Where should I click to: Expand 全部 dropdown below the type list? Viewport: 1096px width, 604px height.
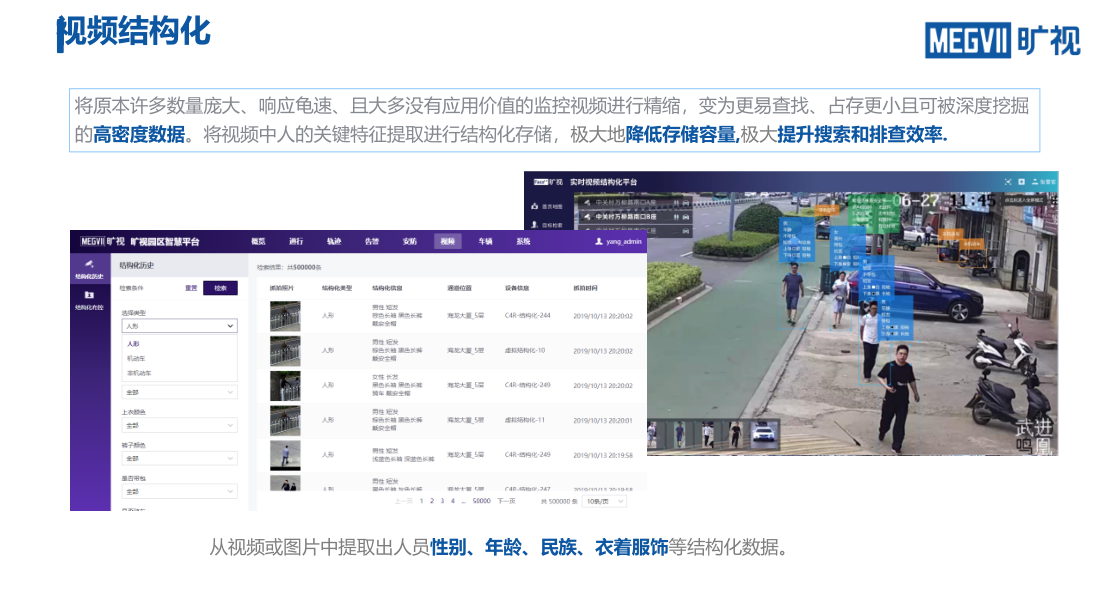[179, 392]
